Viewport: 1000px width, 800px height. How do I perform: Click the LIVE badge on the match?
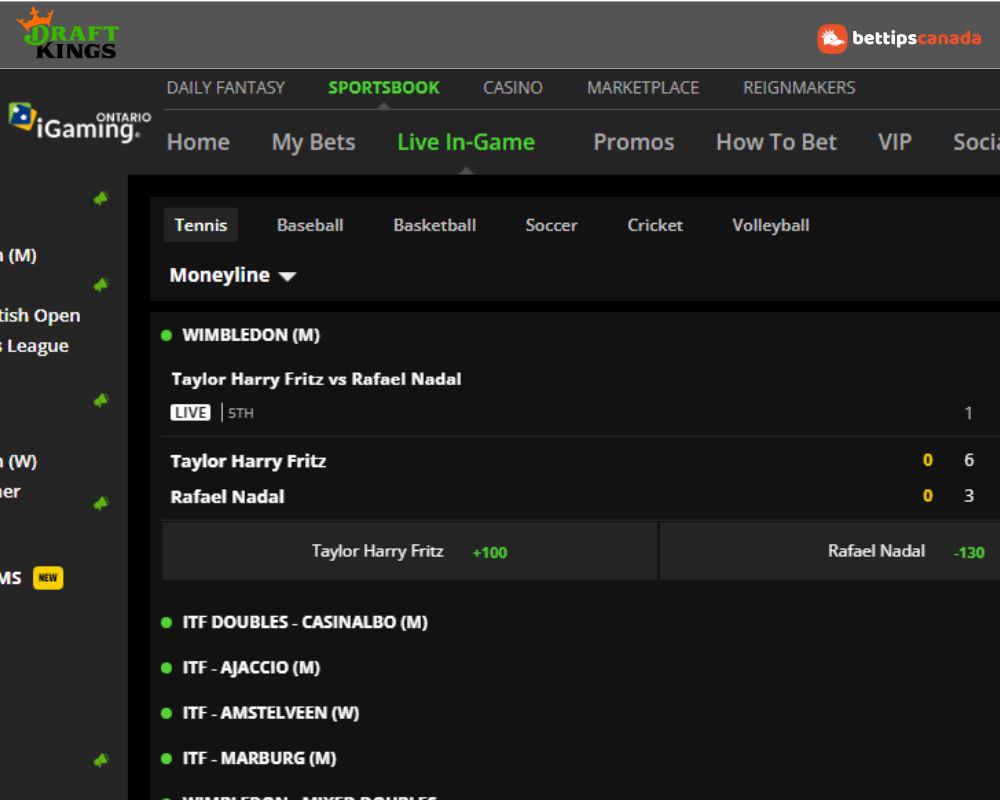tap(190, 413)
